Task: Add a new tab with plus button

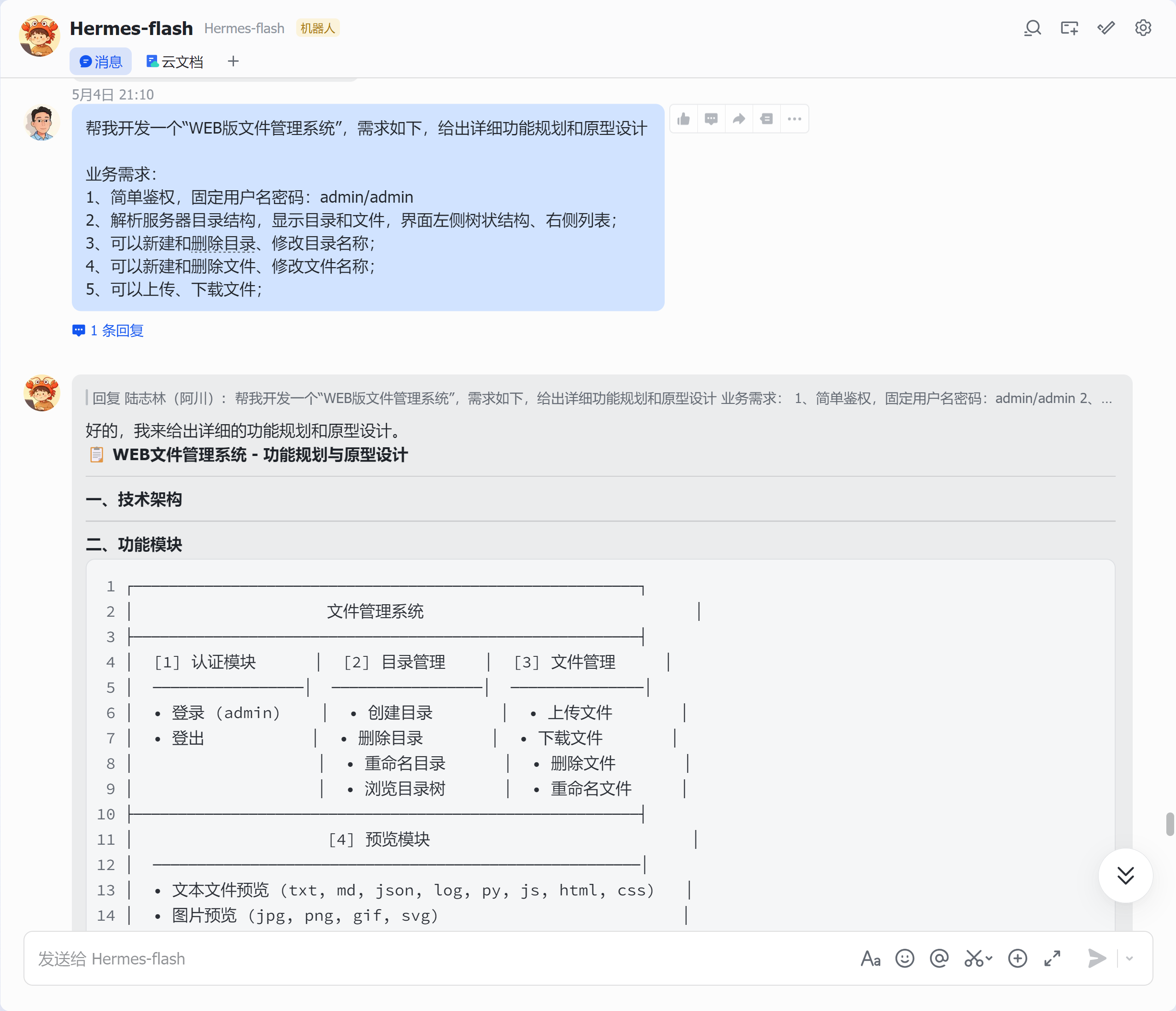Action: point(233,61)
